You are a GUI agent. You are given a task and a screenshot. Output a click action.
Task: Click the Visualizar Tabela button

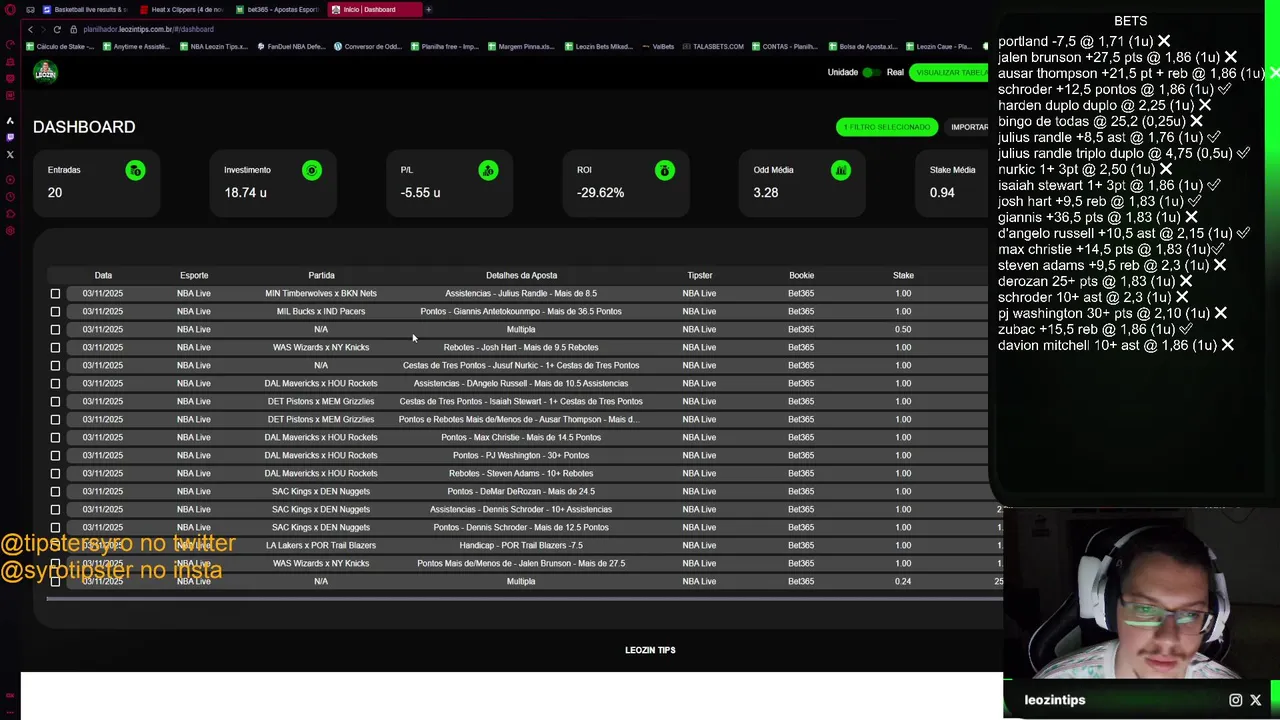pos(950,72)
